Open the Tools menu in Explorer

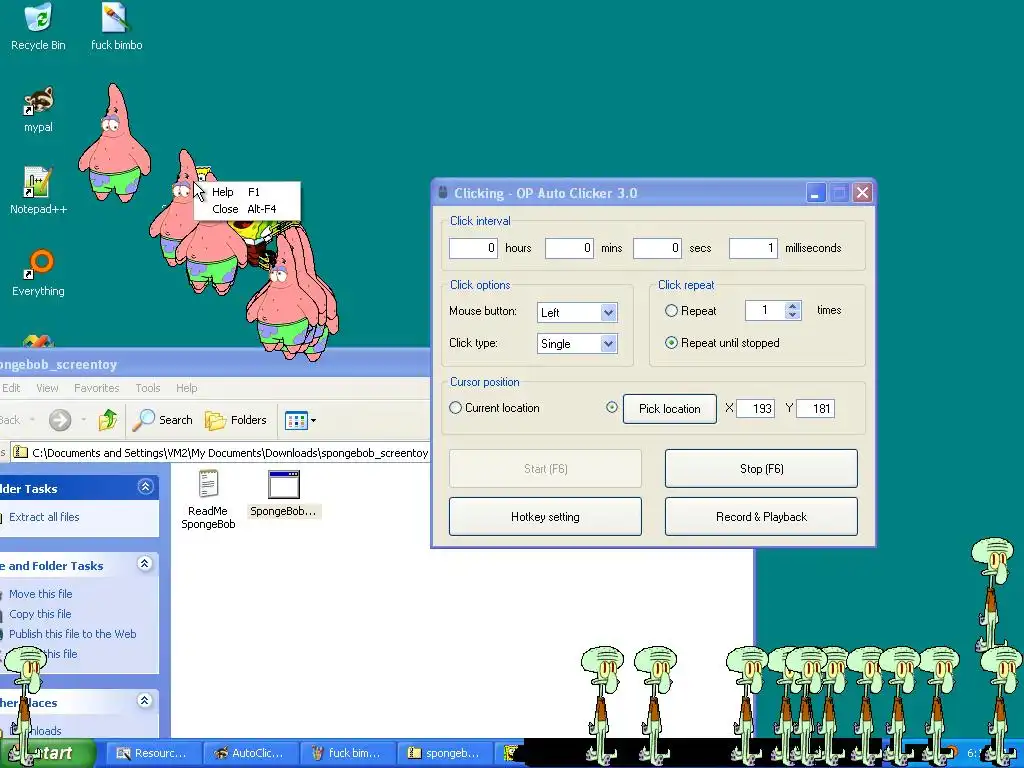click(x=148, y=388)
